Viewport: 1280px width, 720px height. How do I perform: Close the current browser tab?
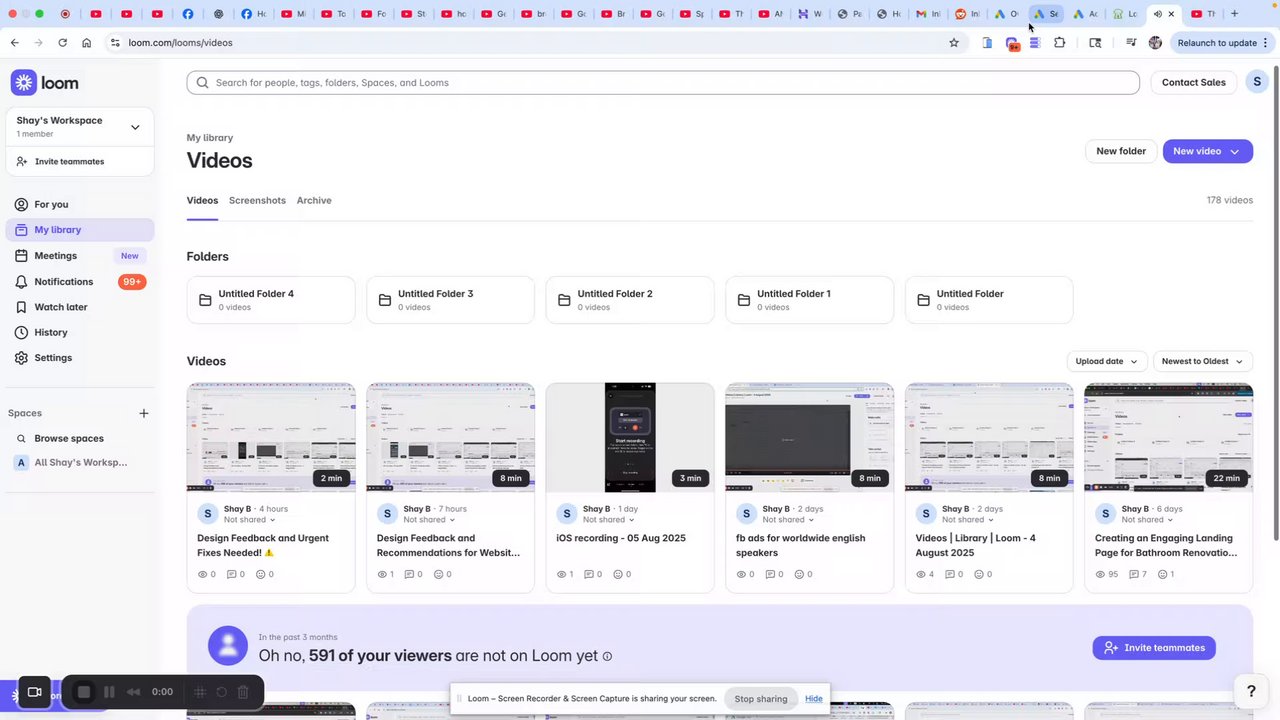click(1171, 14)
